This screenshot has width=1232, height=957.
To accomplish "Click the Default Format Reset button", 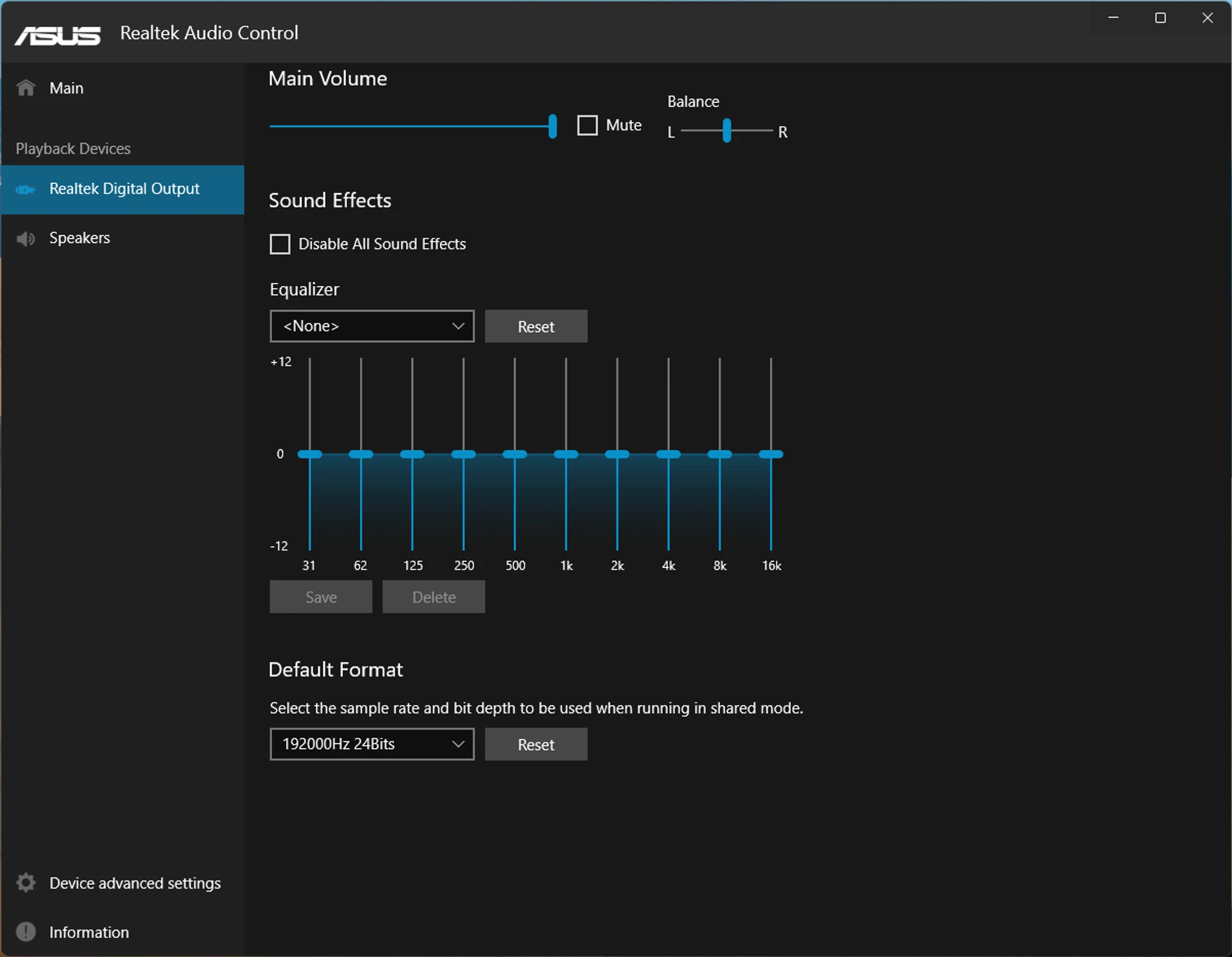I will click(536, 744).
